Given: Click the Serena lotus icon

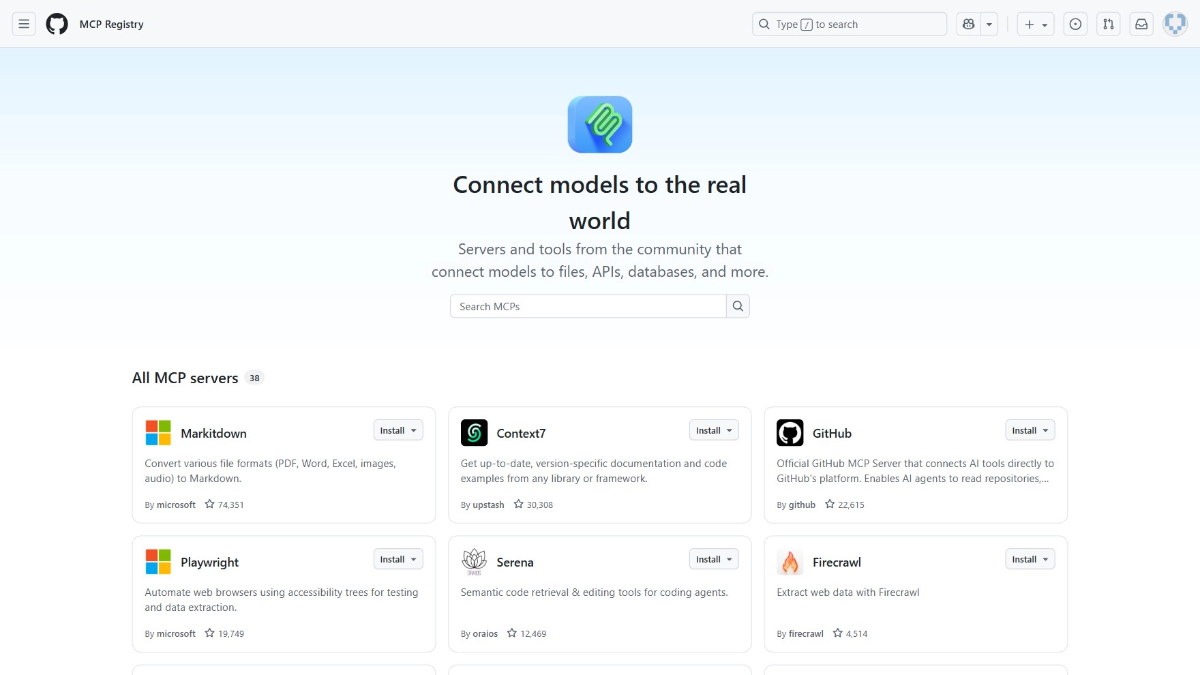Looking at the screenshot, I should pos(473,561).
